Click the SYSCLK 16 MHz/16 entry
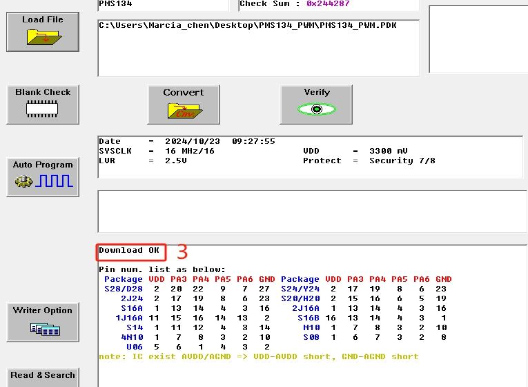 [x=157, y=151]
